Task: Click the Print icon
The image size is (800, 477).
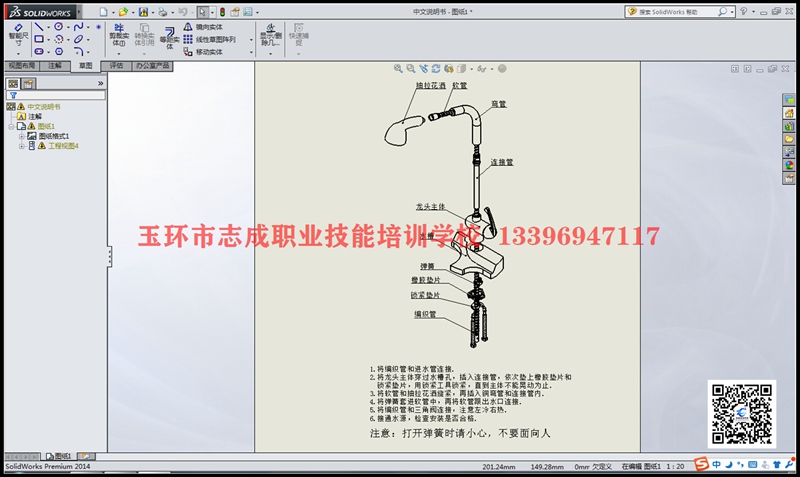Action: tap(162, 12)
